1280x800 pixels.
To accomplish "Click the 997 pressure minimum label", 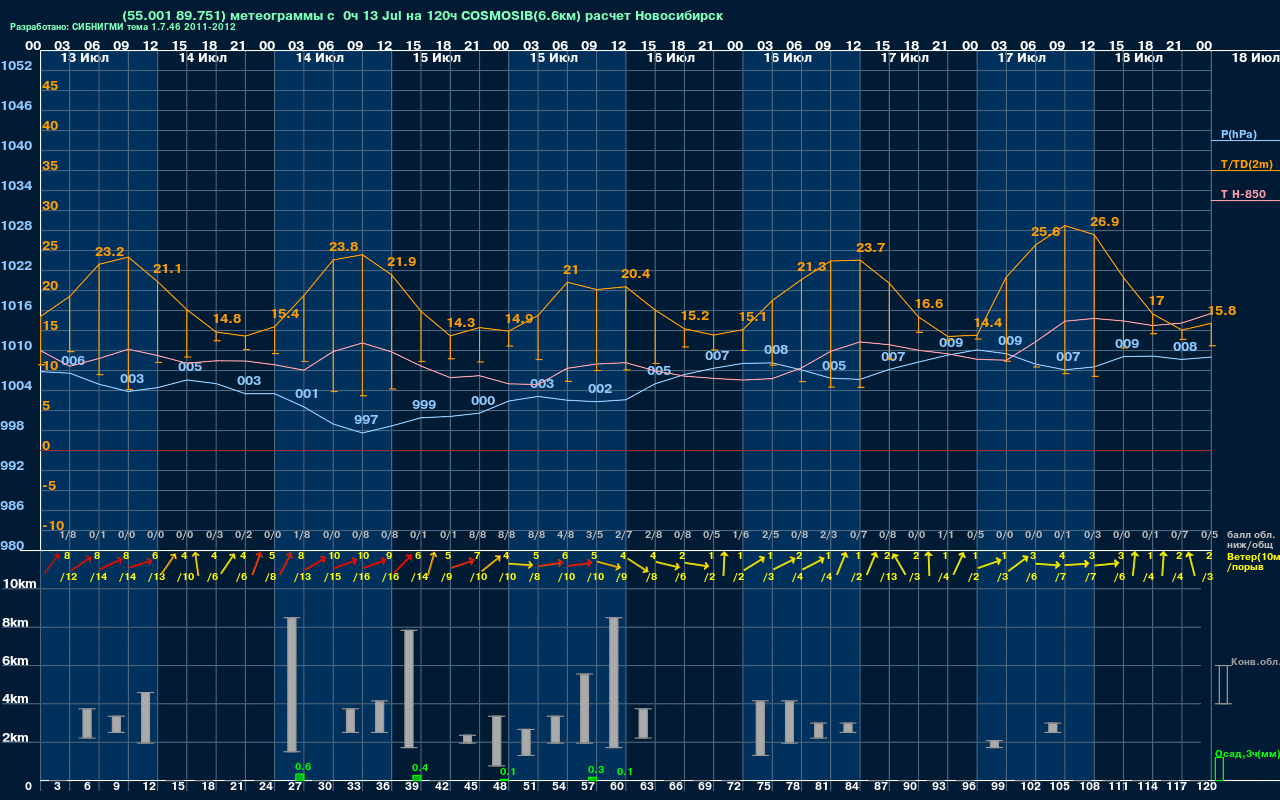I will tap(366, 420).
